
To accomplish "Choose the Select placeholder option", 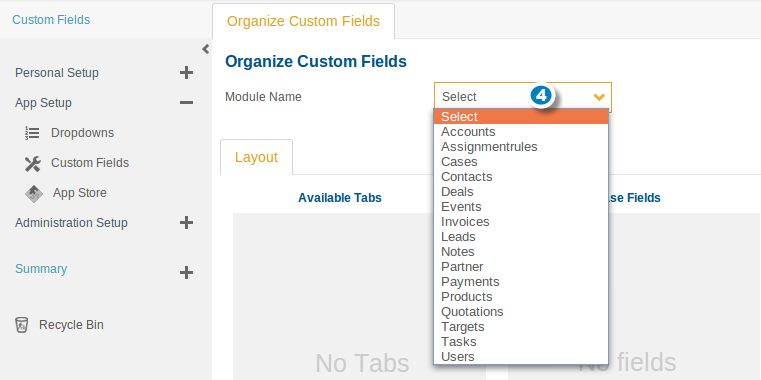I will pos(521,116).
